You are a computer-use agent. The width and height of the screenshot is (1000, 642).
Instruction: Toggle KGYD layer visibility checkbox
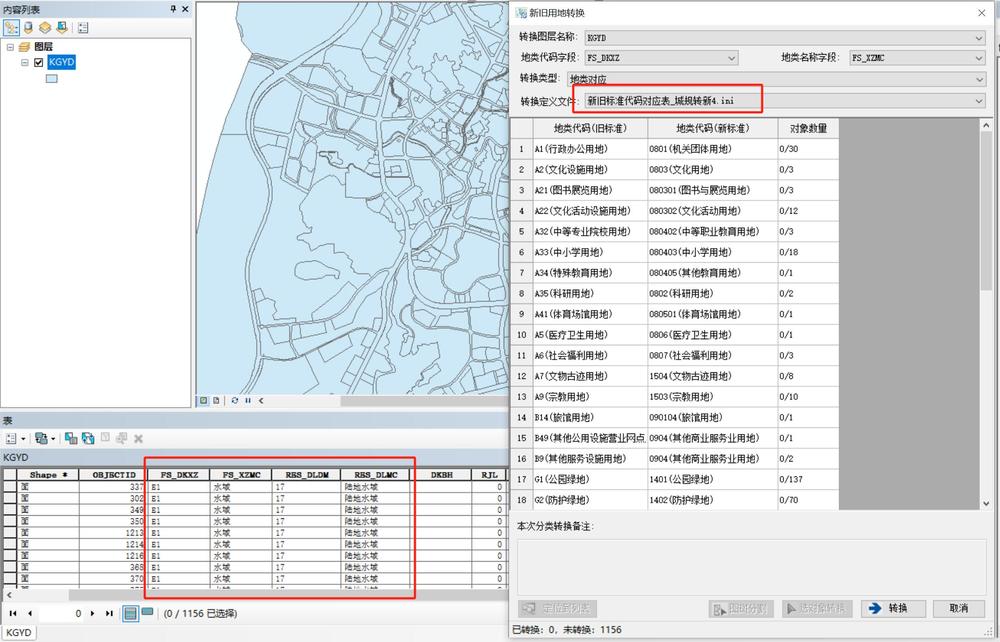point(38,62)
